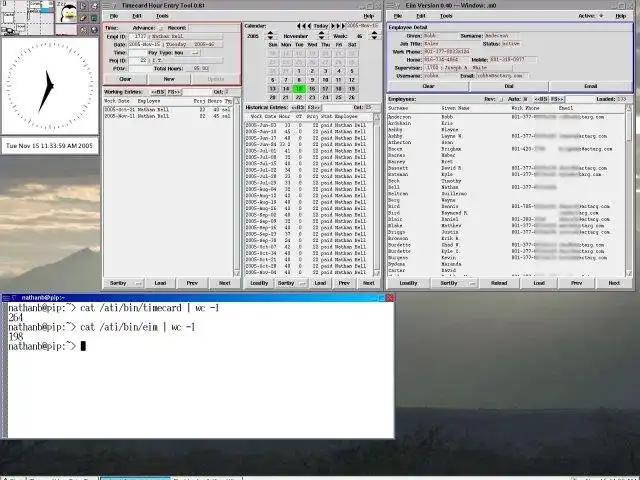The height and width of the screenshot is (480, 640).
Task: Click the outermost back arrow in Calendar navigation
Action: (x=298, y=26)
